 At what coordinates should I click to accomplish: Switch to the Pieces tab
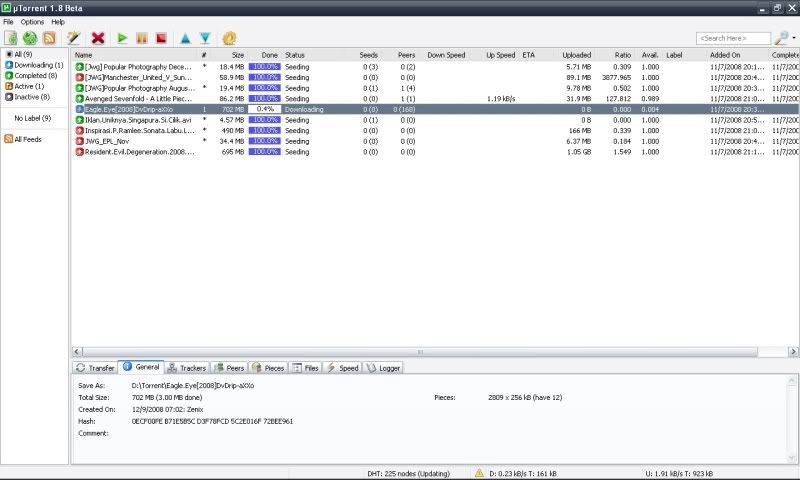pyautogui.click(x=268, y=368)
